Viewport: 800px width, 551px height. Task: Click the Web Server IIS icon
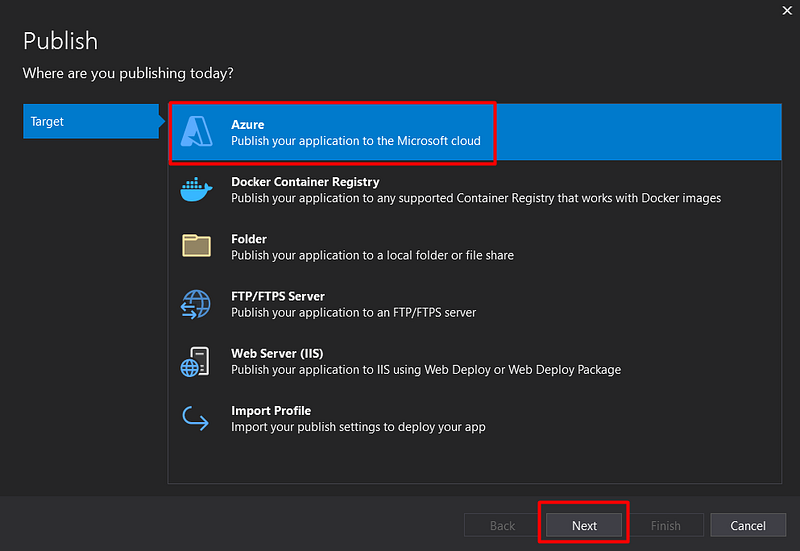pyautogui.click(x=195, y=362)
